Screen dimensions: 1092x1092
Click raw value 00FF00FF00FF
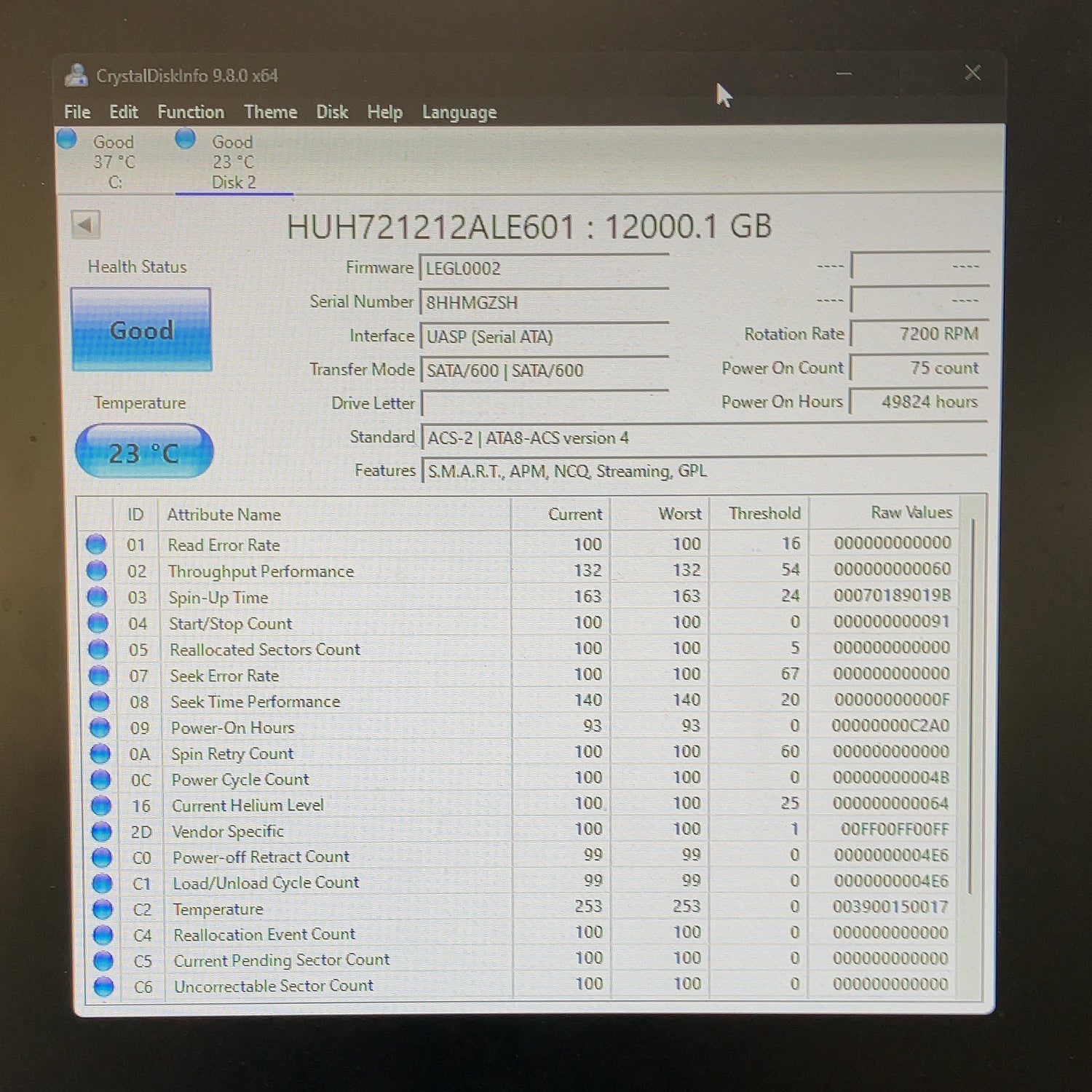pos(895,828)
